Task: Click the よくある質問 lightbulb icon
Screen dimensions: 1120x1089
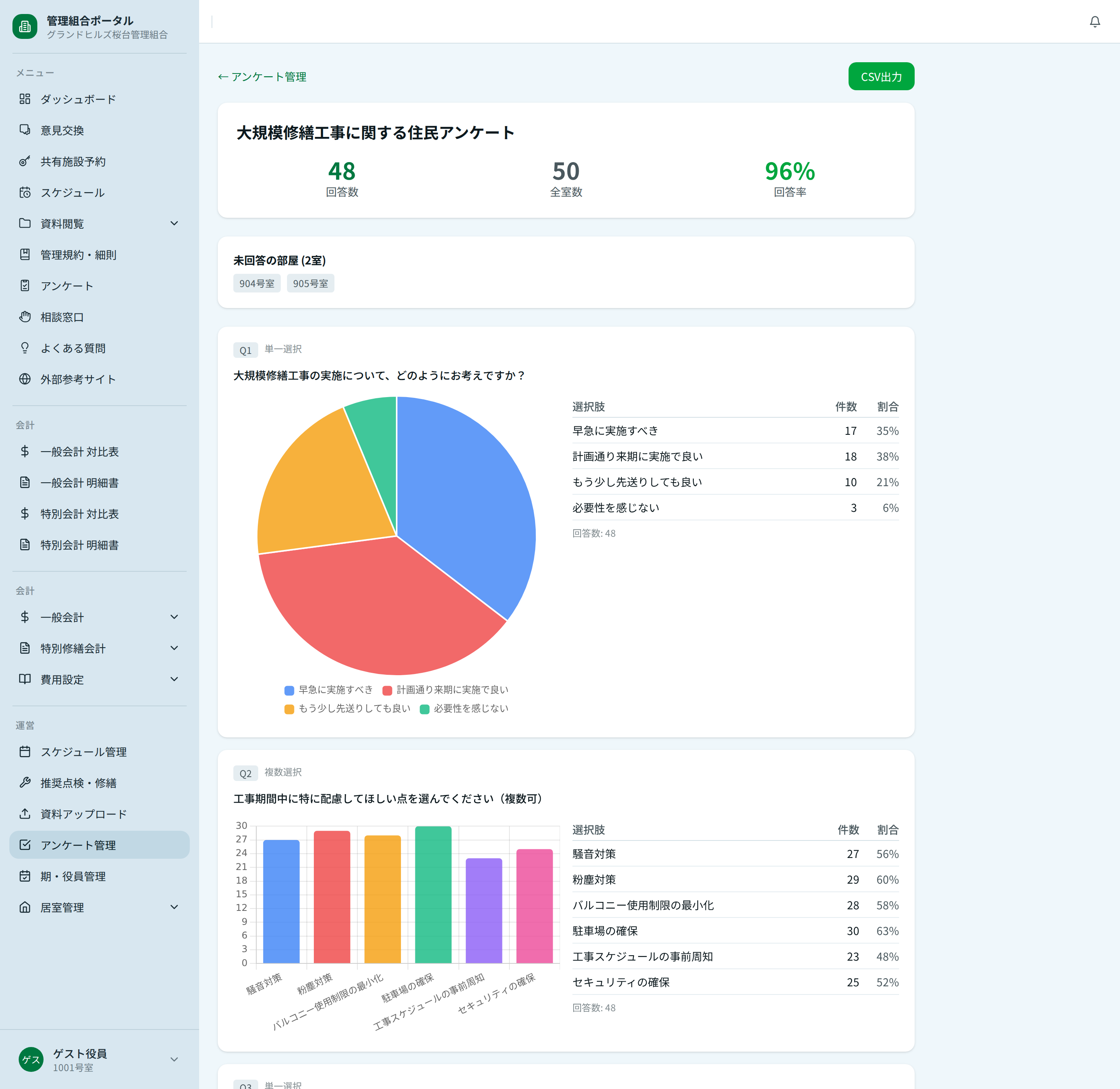Action: tap(24, 348)
